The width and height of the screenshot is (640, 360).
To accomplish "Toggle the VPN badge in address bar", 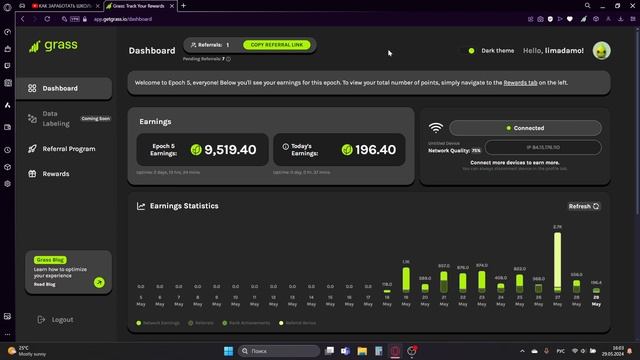I will (75, 19).
